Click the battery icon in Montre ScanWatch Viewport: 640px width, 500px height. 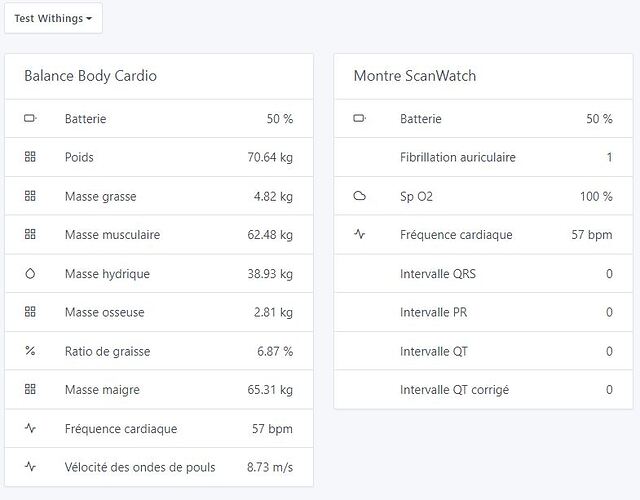[x=360, y=119]
